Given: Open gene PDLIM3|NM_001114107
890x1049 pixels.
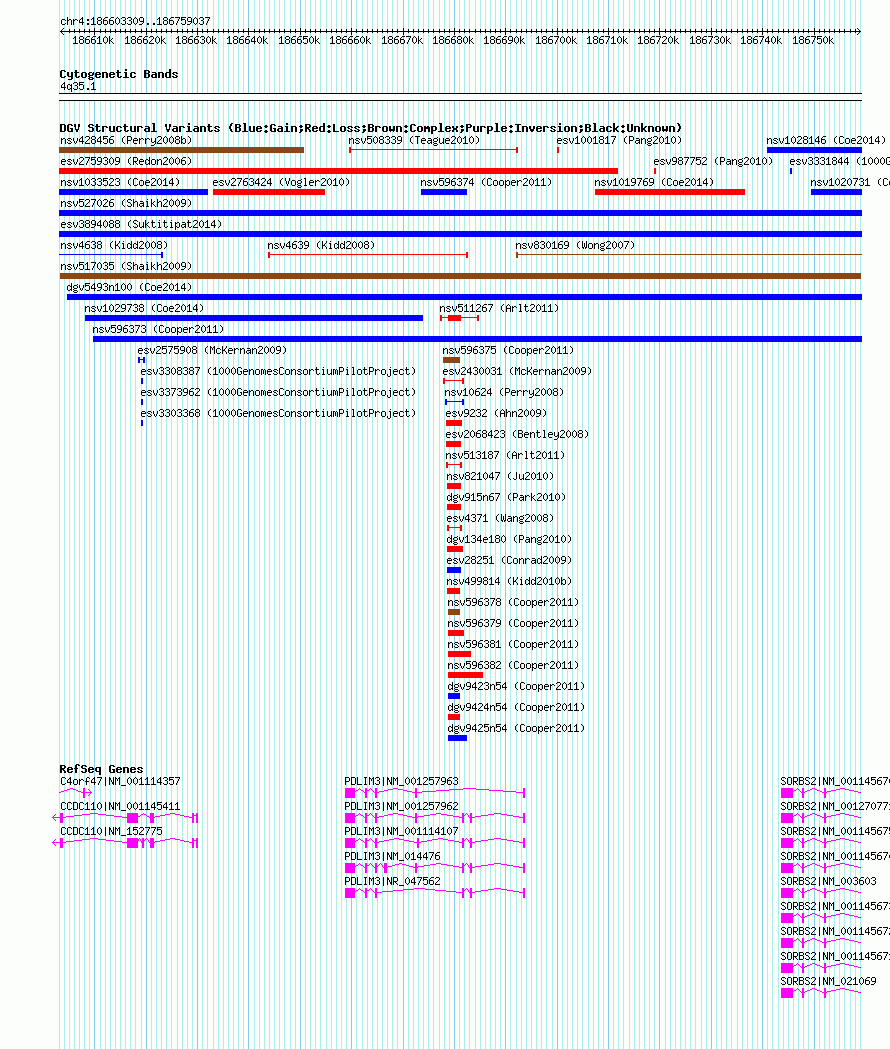Looking at the screenshot, I should (x=401, y=832).
